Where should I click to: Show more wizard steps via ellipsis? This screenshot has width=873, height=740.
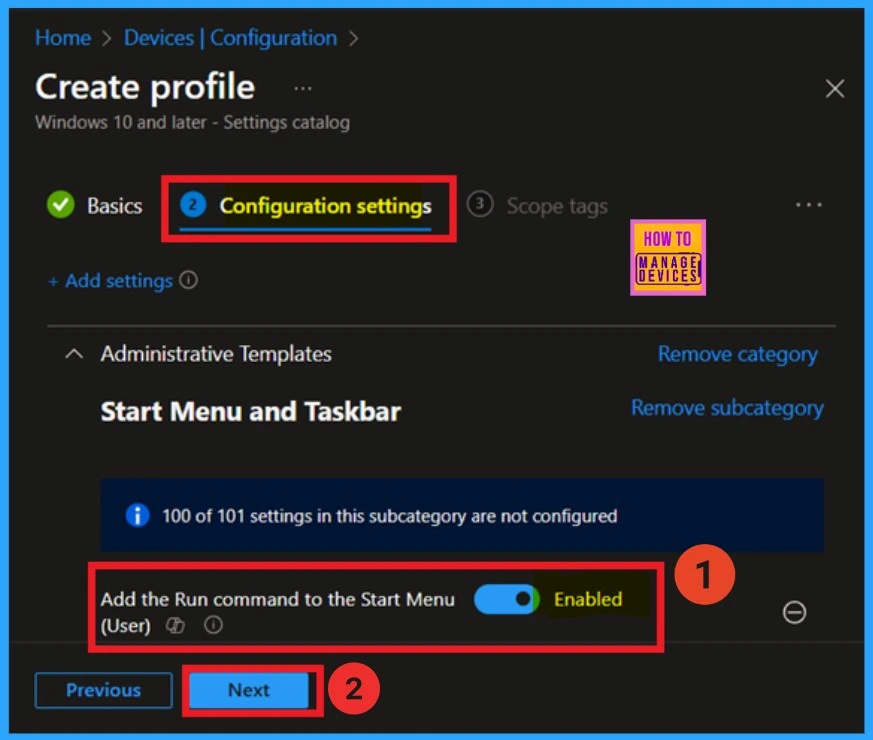pos(808,205)
